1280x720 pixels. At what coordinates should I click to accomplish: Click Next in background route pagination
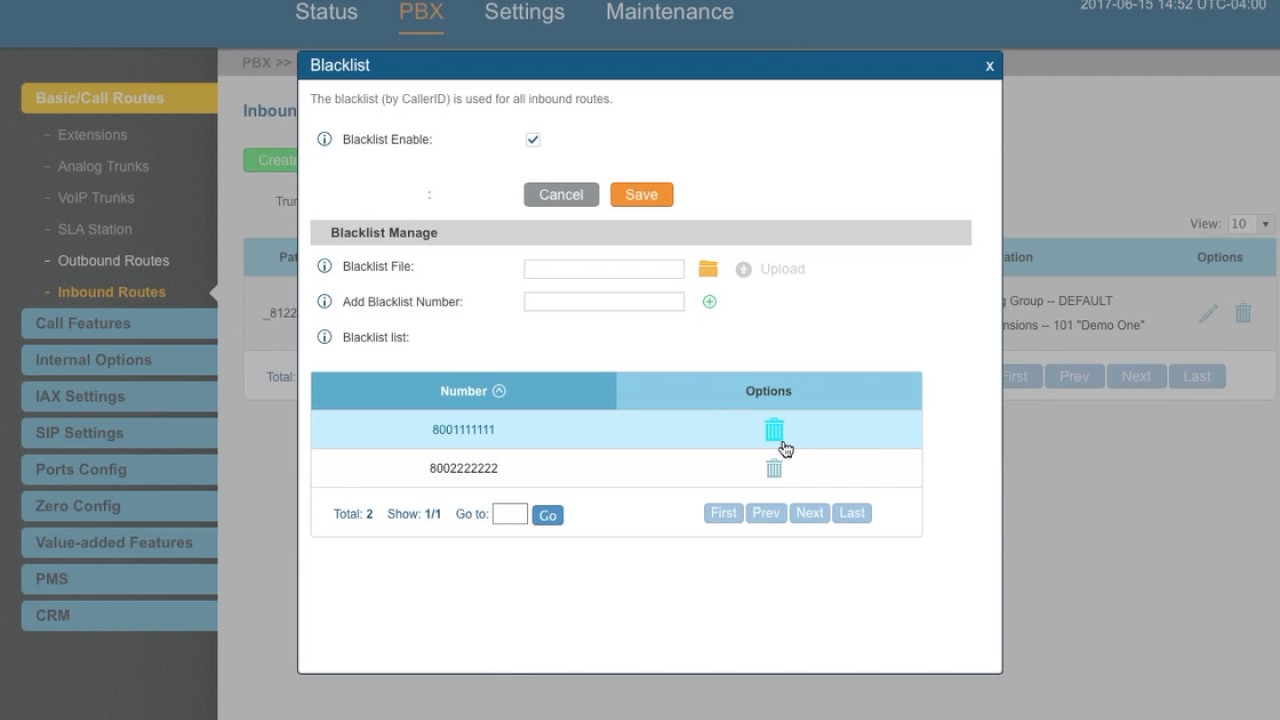[x=1136, y=377]
